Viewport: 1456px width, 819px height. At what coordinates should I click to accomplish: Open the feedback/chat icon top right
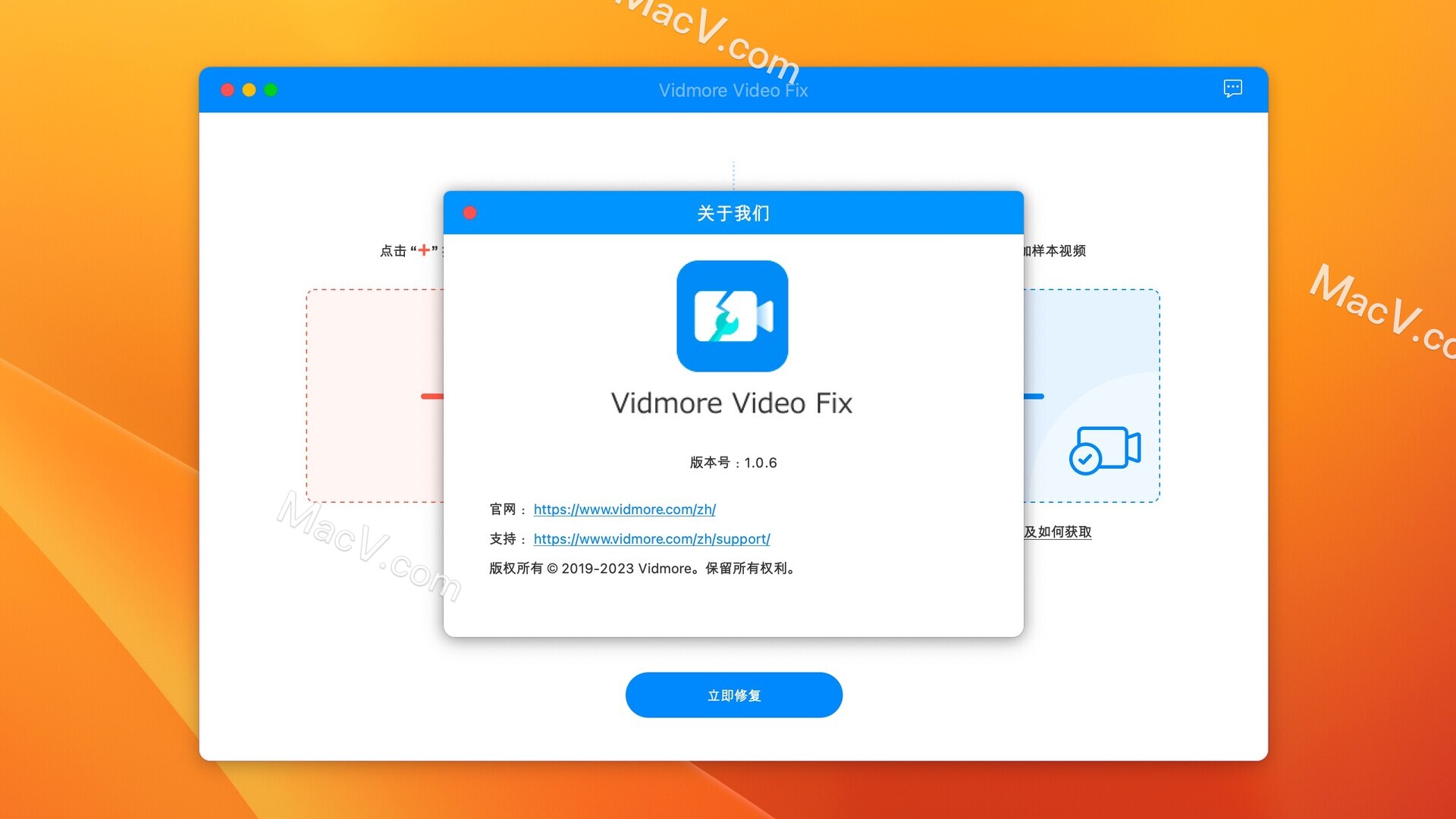click(1232, 88)
